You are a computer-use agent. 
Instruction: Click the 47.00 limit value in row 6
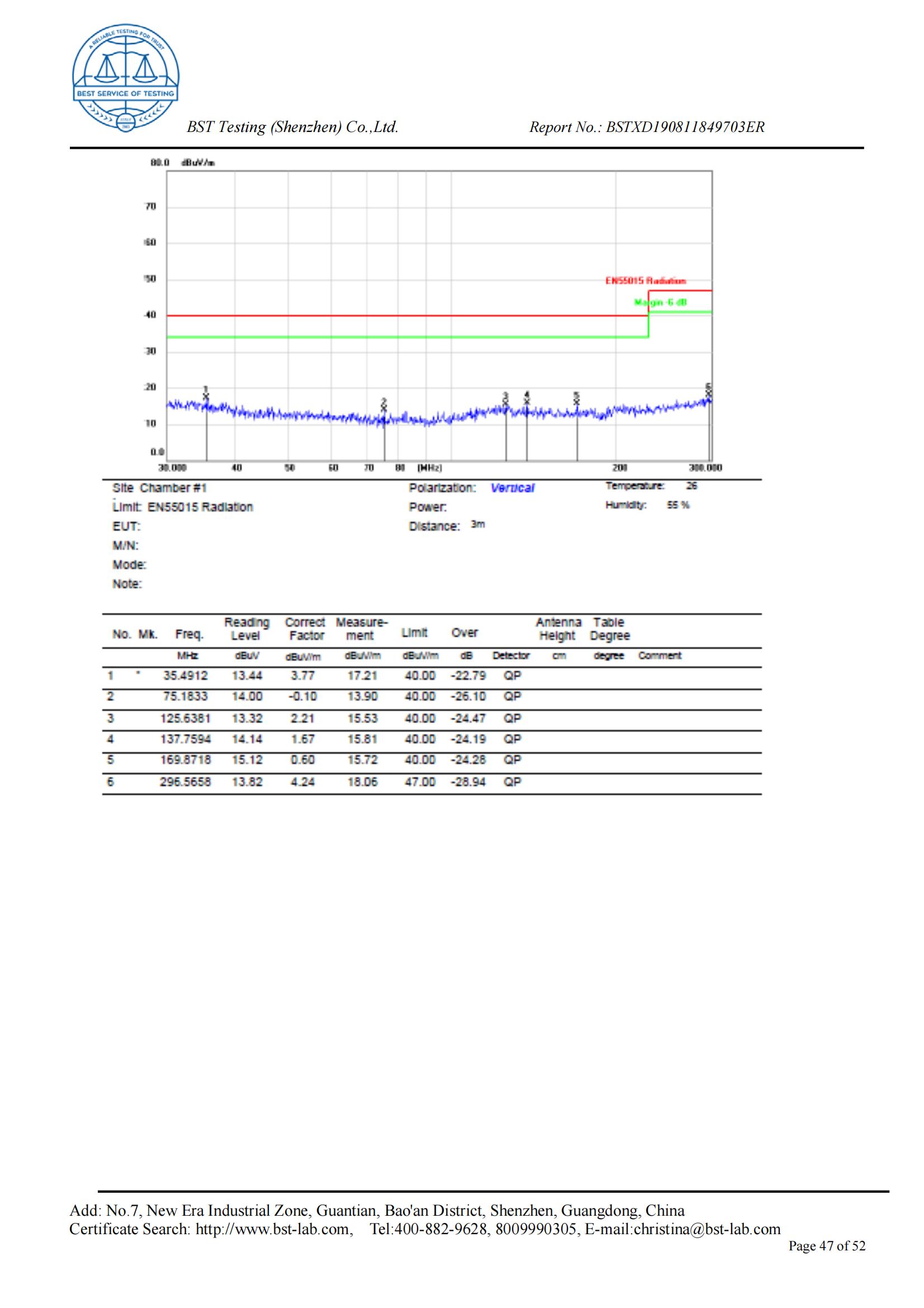420,782
